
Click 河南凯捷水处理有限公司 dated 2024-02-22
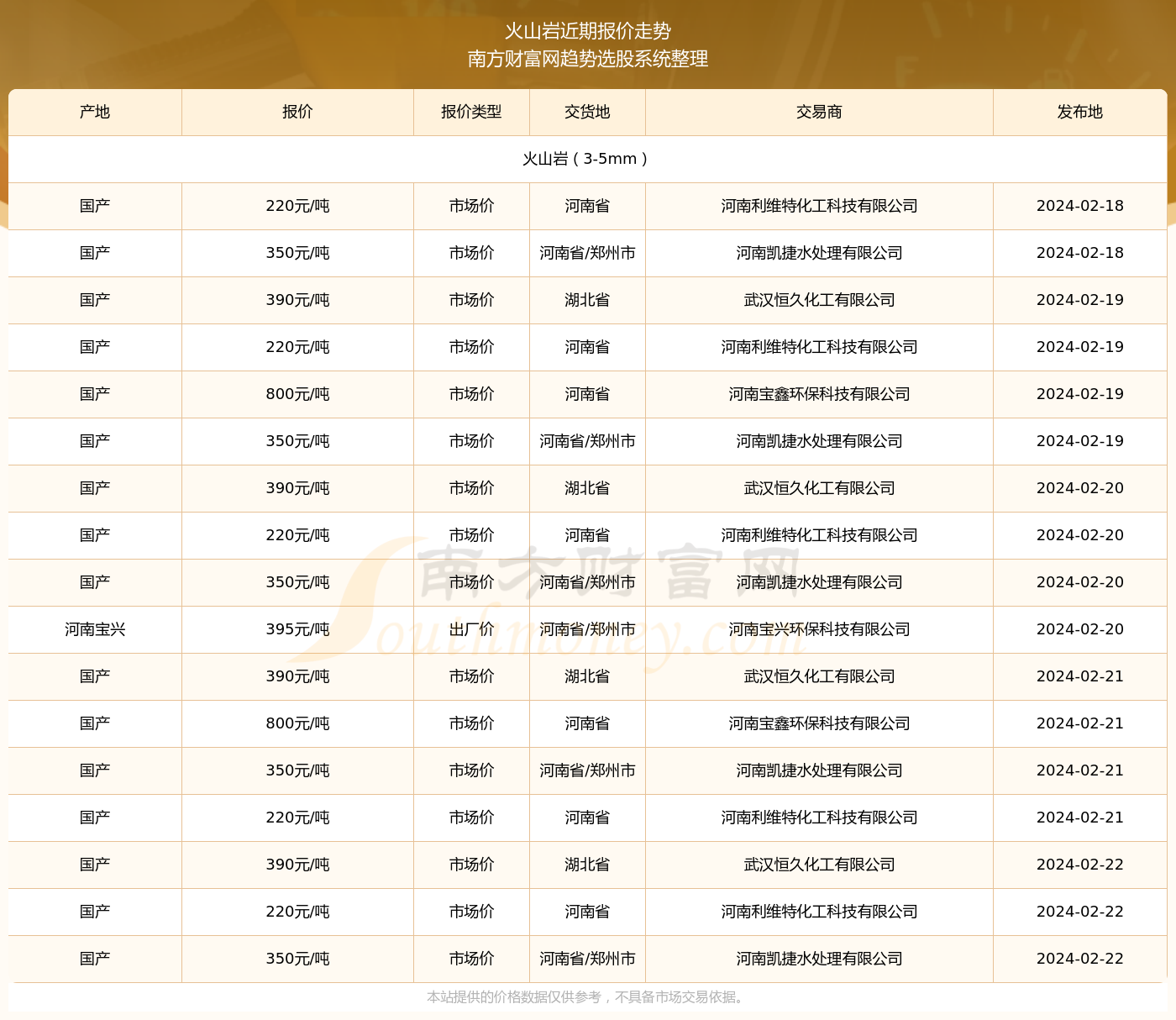click(819, 959)
